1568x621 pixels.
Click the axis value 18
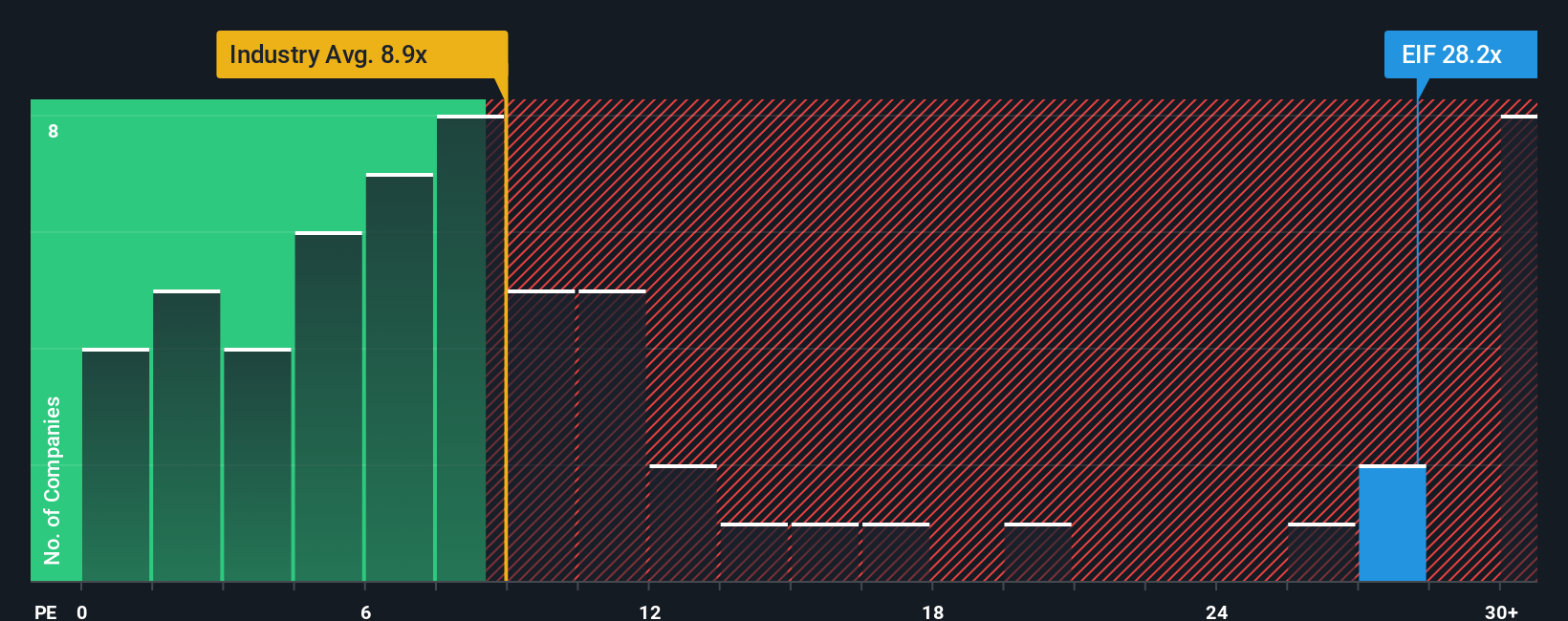click(933, 611)
